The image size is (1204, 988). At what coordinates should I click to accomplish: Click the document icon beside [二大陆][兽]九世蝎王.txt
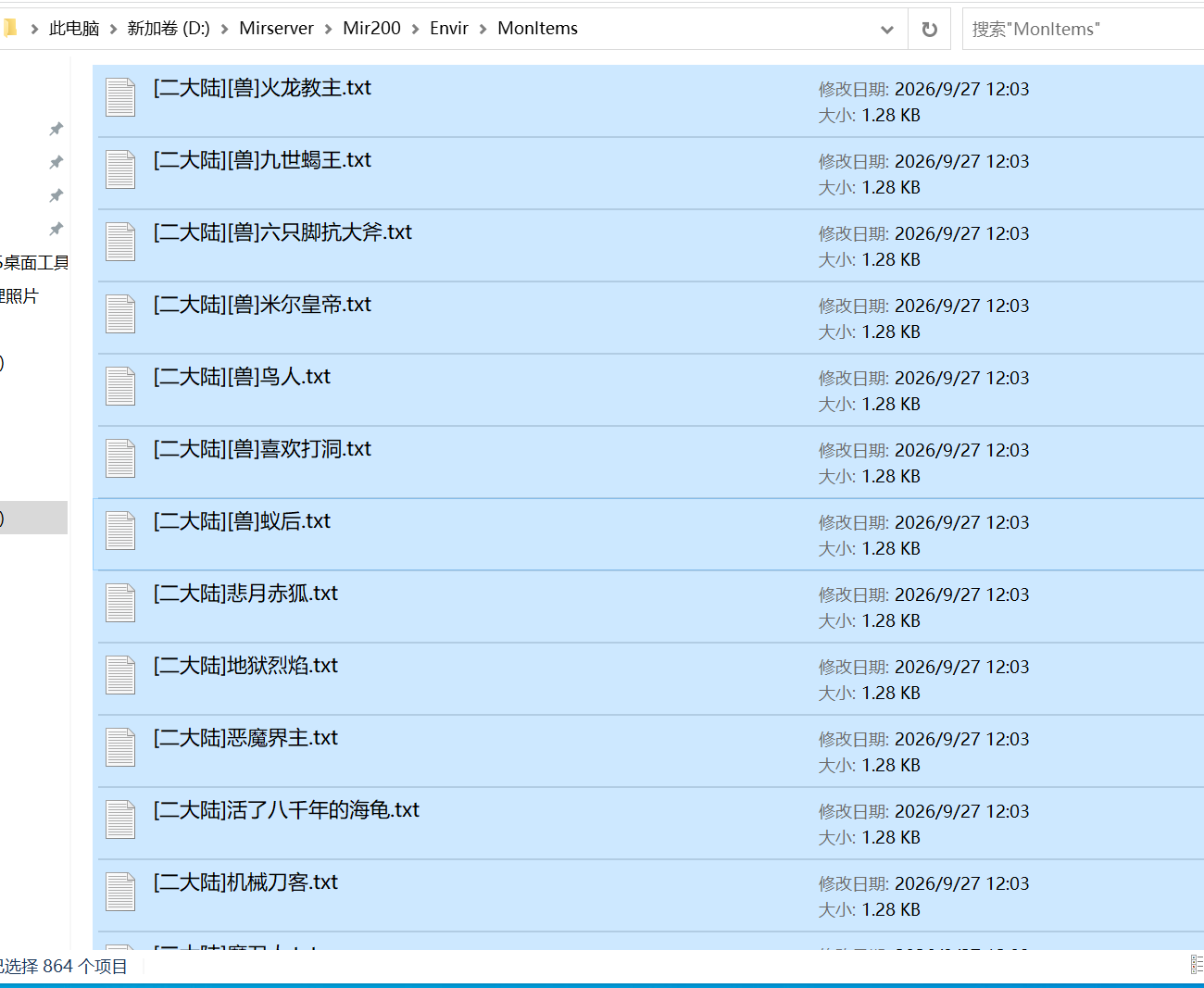click(120, 169)
